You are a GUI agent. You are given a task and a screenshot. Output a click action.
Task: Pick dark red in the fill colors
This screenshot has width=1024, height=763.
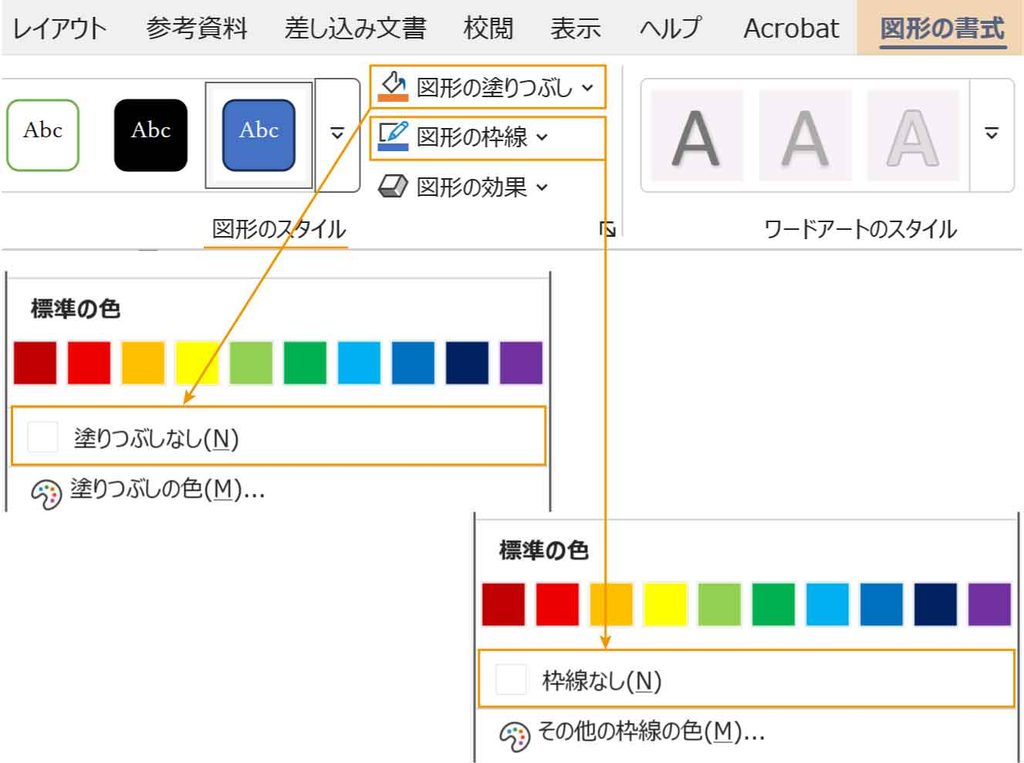tap(35, 363)
